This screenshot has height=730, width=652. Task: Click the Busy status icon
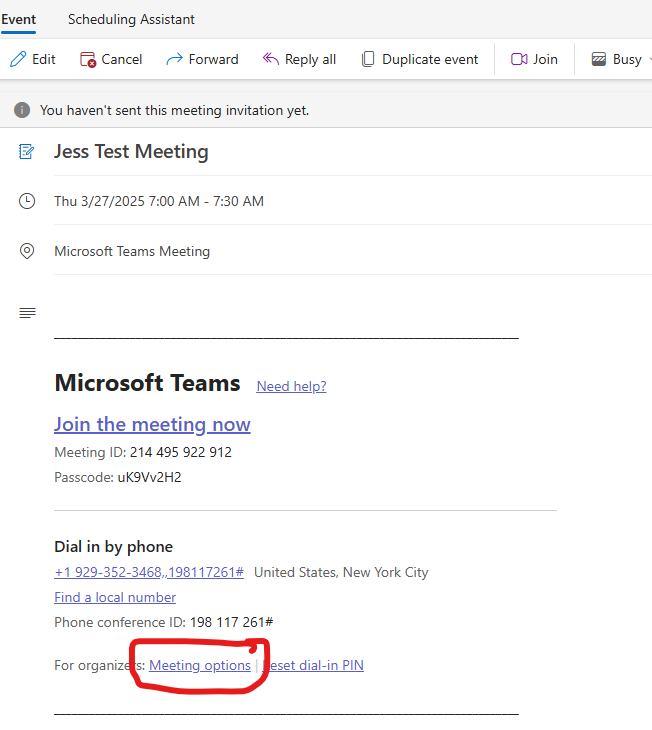599,60
